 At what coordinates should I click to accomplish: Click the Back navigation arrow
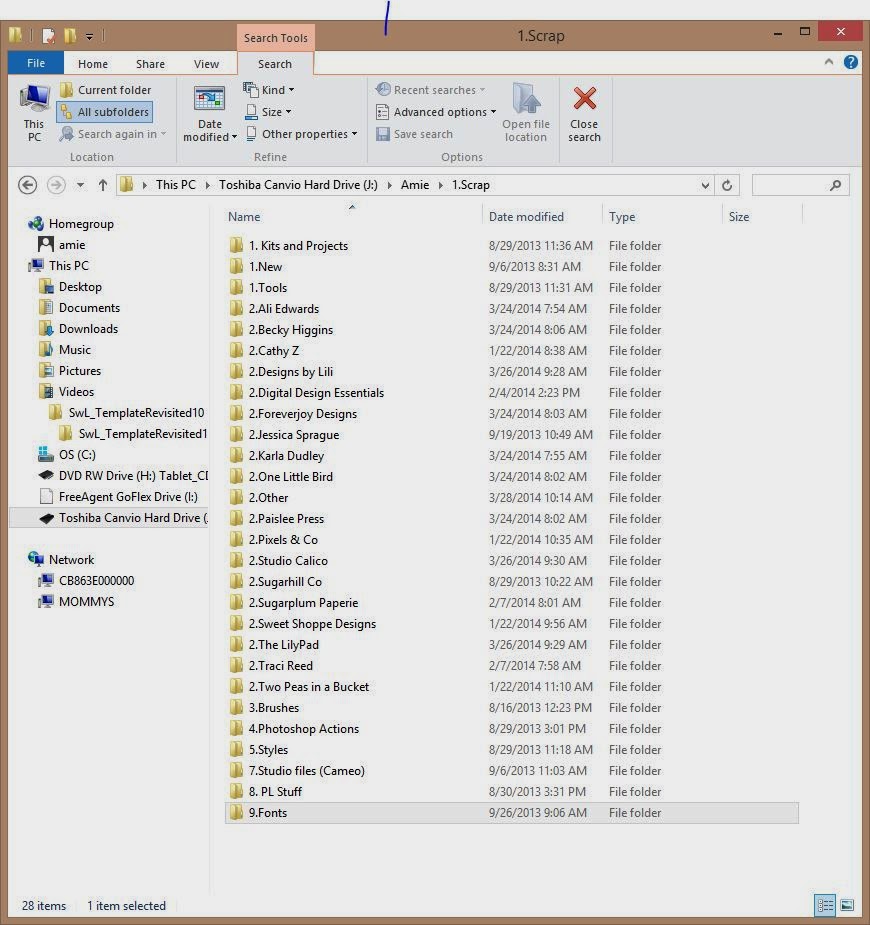(27, 185)
